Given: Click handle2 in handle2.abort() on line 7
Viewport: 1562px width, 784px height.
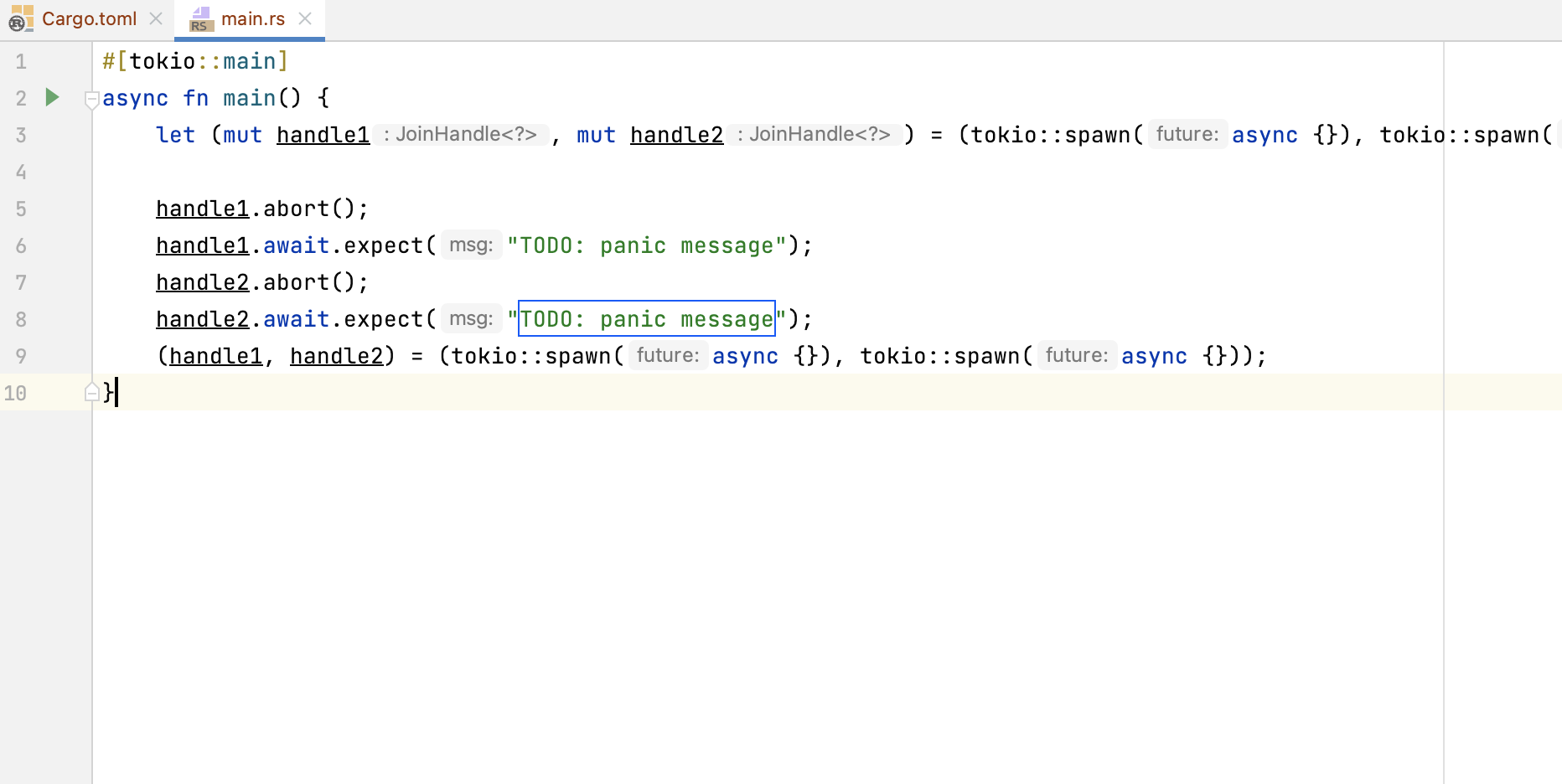Looking at the screenshot, I should 203,282.
